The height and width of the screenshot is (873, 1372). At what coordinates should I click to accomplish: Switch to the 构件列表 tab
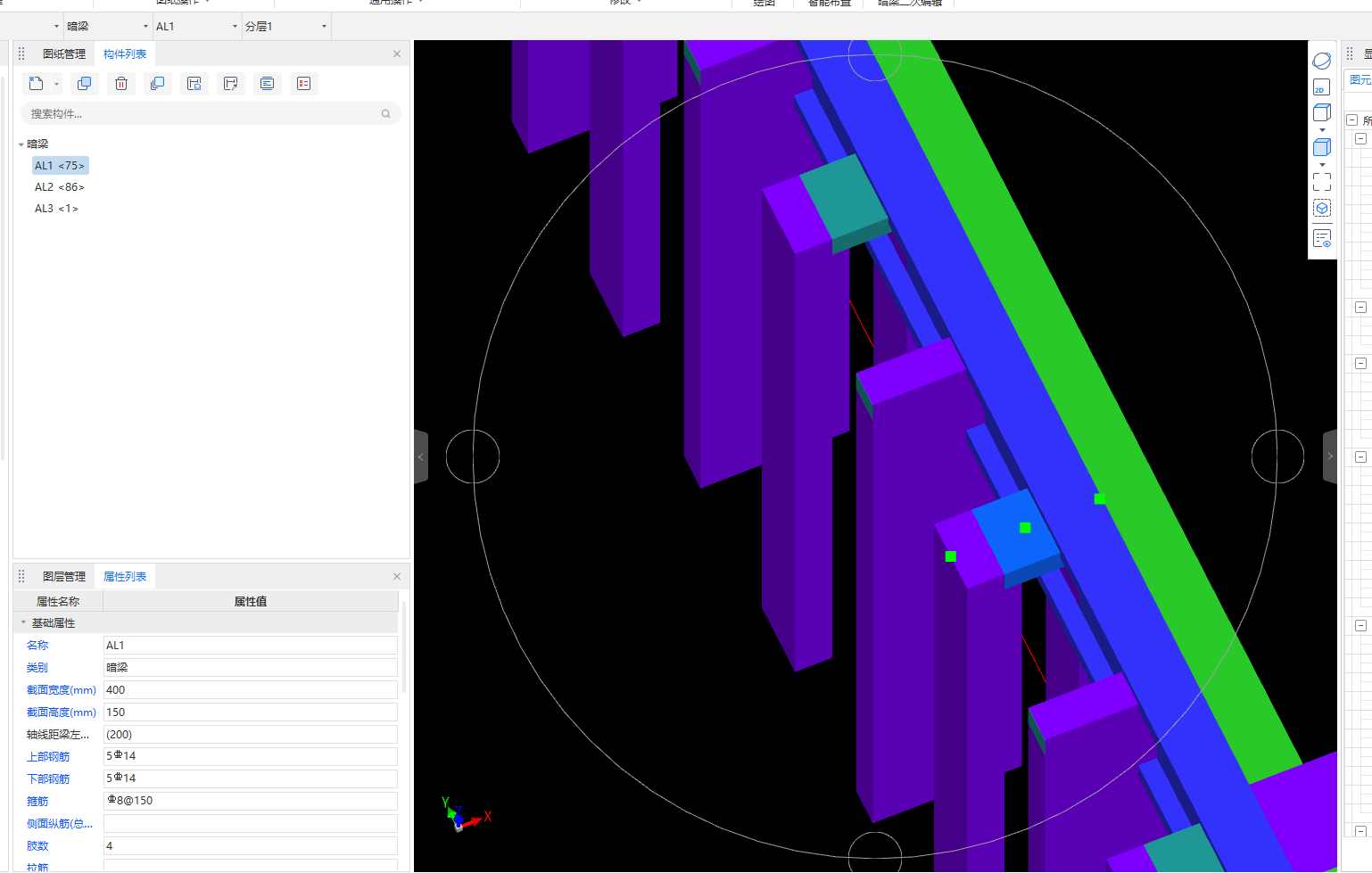tap(125, 54)
